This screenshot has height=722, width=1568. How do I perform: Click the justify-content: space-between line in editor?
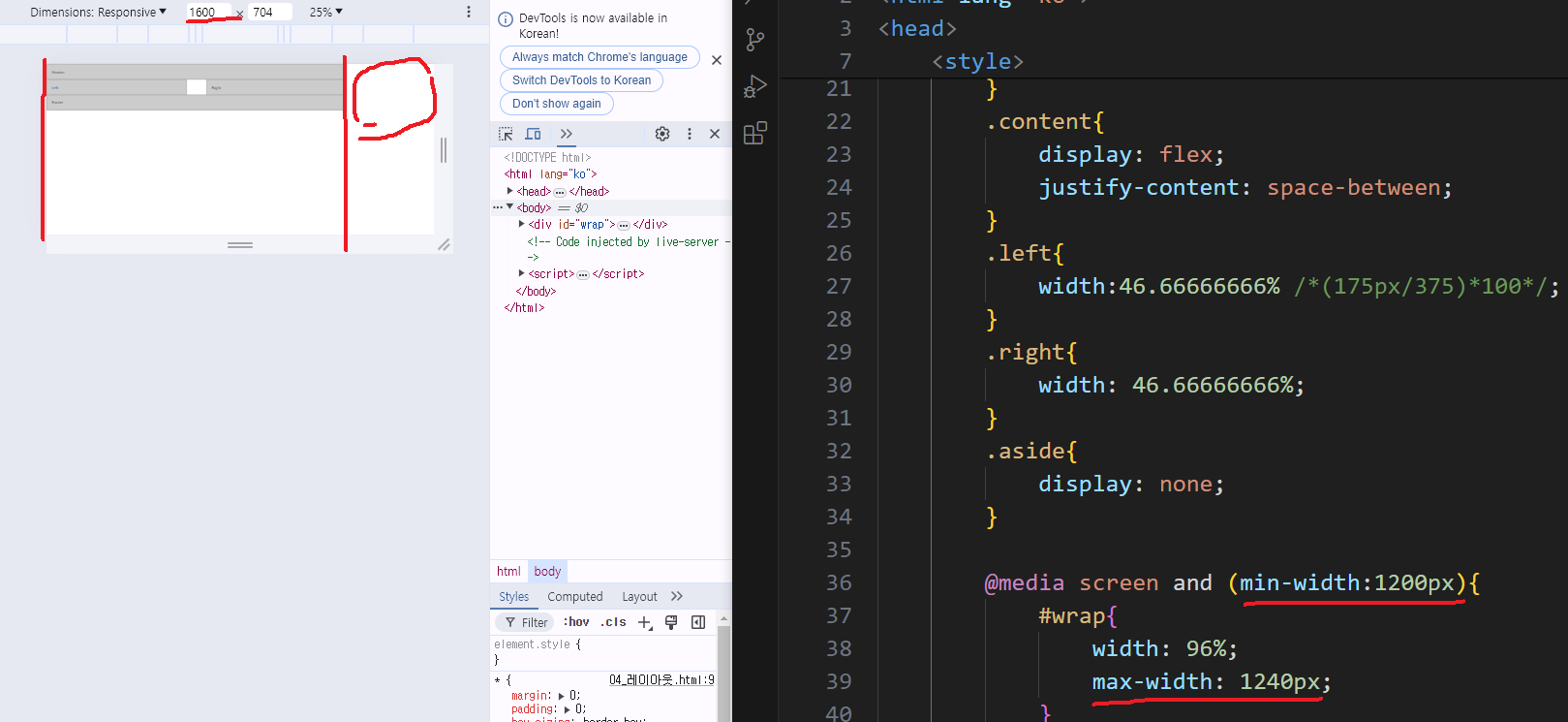click(1245, 187)
